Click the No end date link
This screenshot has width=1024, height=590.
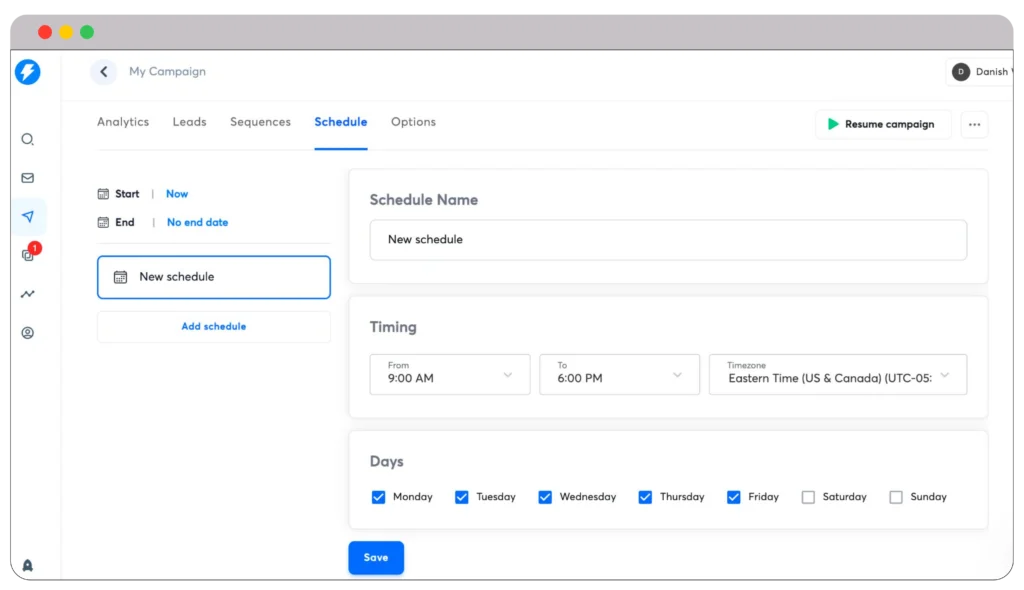197,222
